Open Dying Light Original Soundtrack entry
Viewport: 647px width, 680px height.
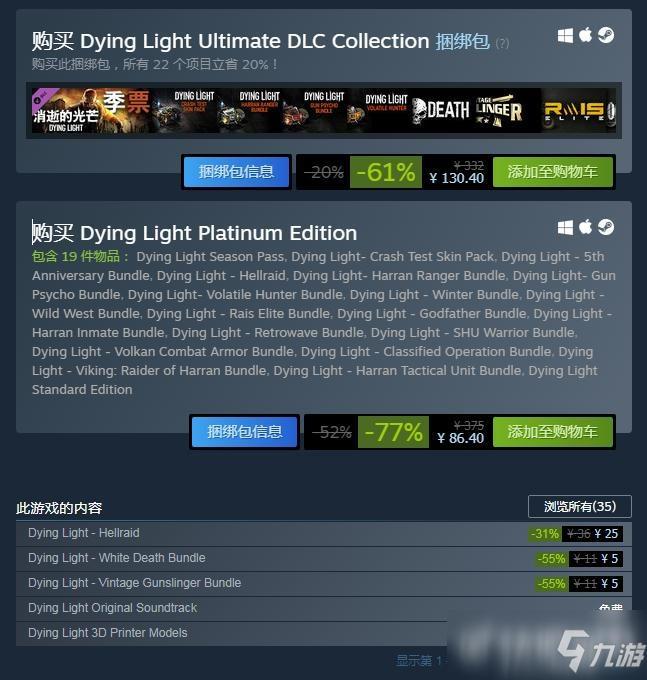coord(324,608)
